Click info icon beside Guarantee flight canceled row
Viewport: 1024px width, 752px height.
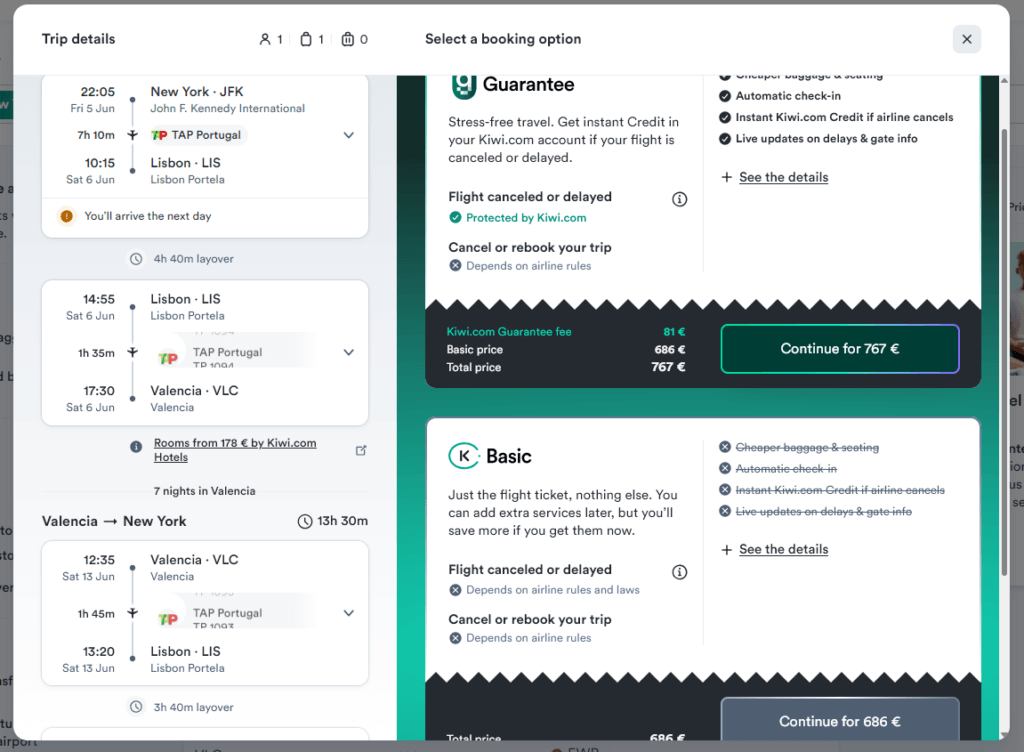[x=679, y=199]
